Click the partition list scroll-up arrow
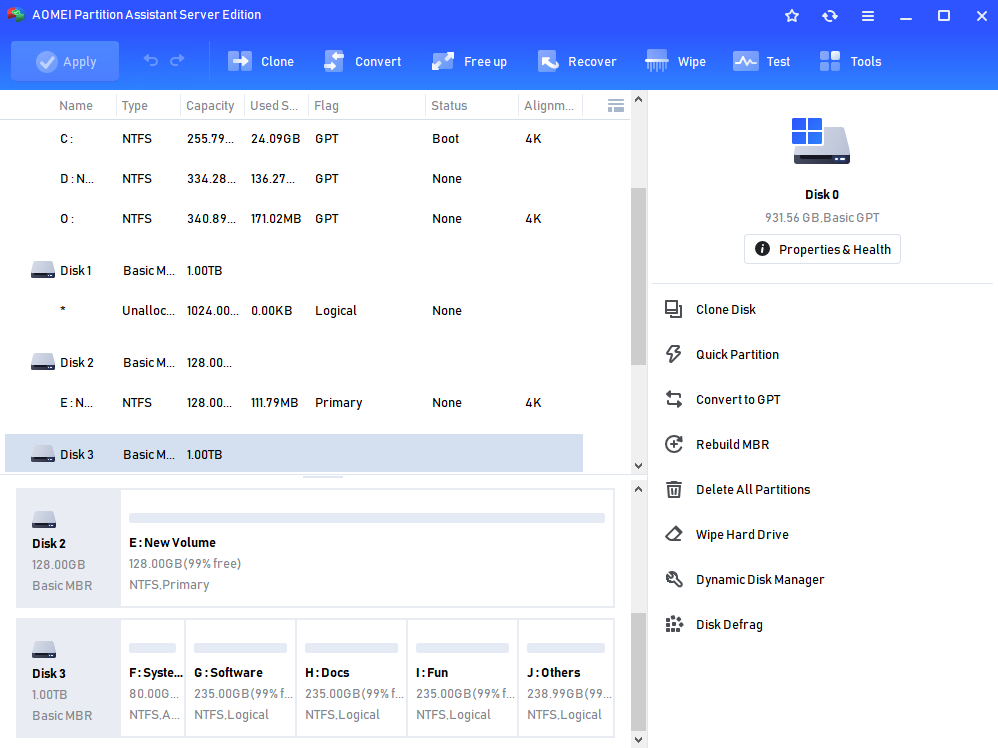The width and height of the screenshot is (998, 748). click(x=638, y=99)
